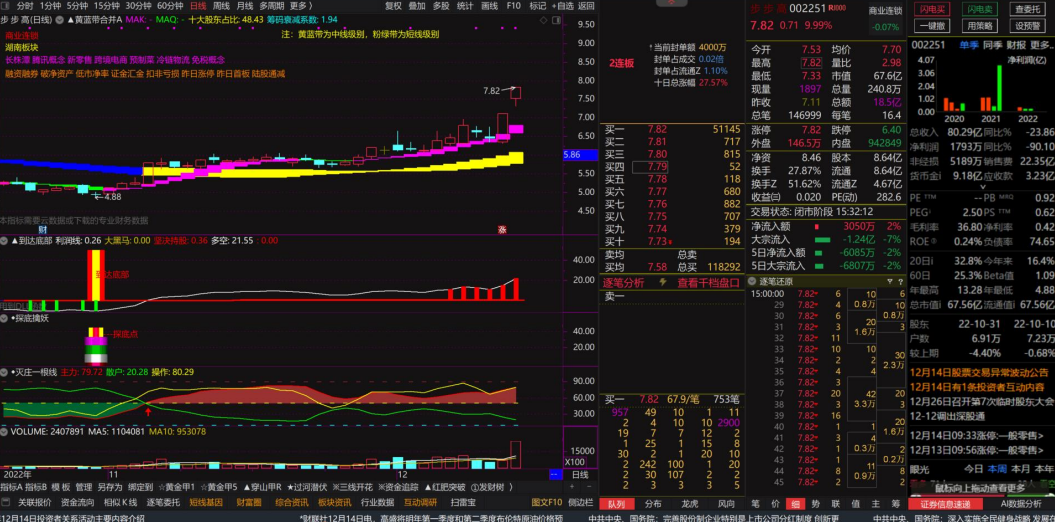This screenshot has width=1055, height=522.
Task: Switch to the 周线 weekly chart tab
Action: point(221,6)
